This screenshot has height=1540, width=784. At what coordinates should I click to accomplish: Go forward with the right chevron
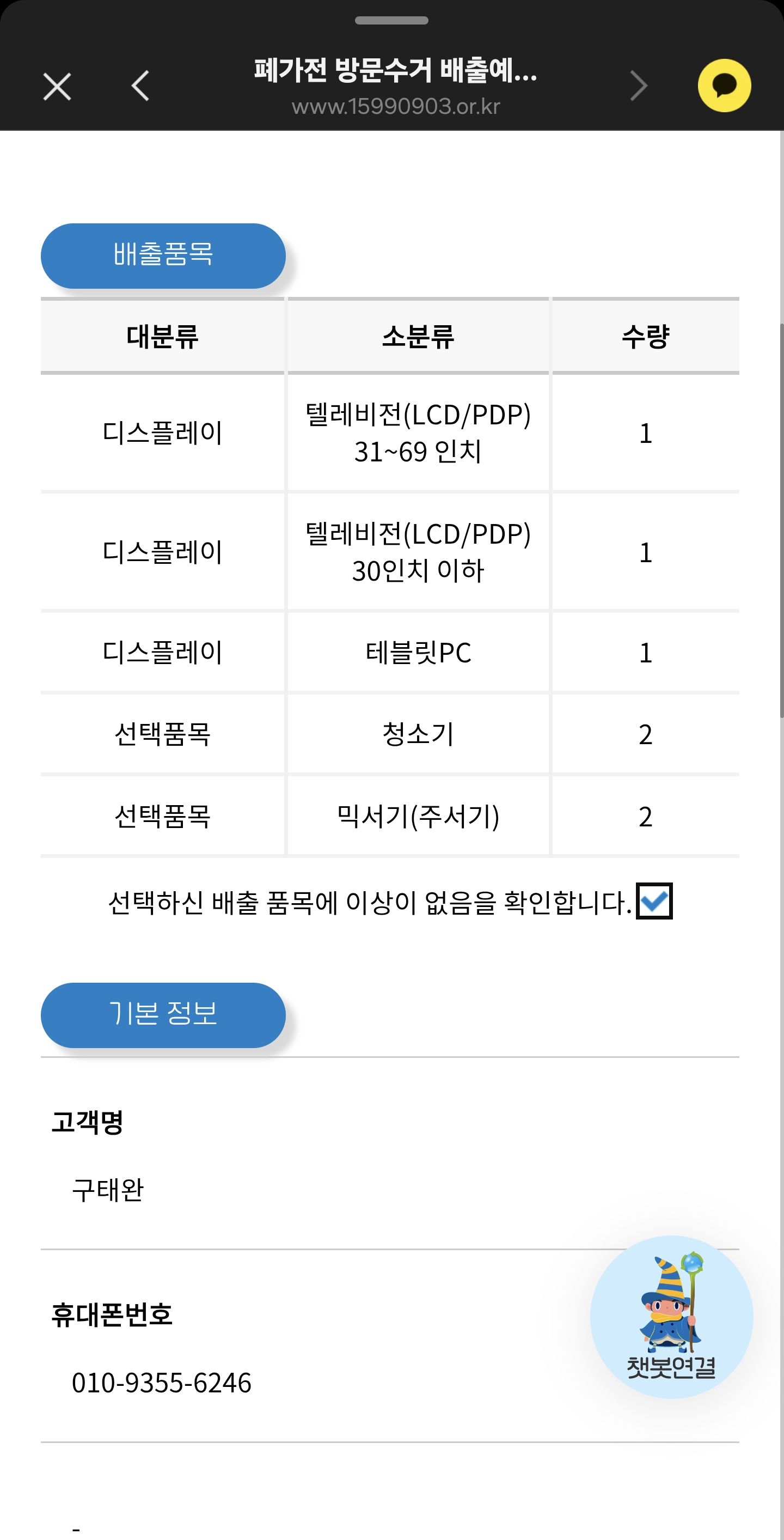point(638,86)
